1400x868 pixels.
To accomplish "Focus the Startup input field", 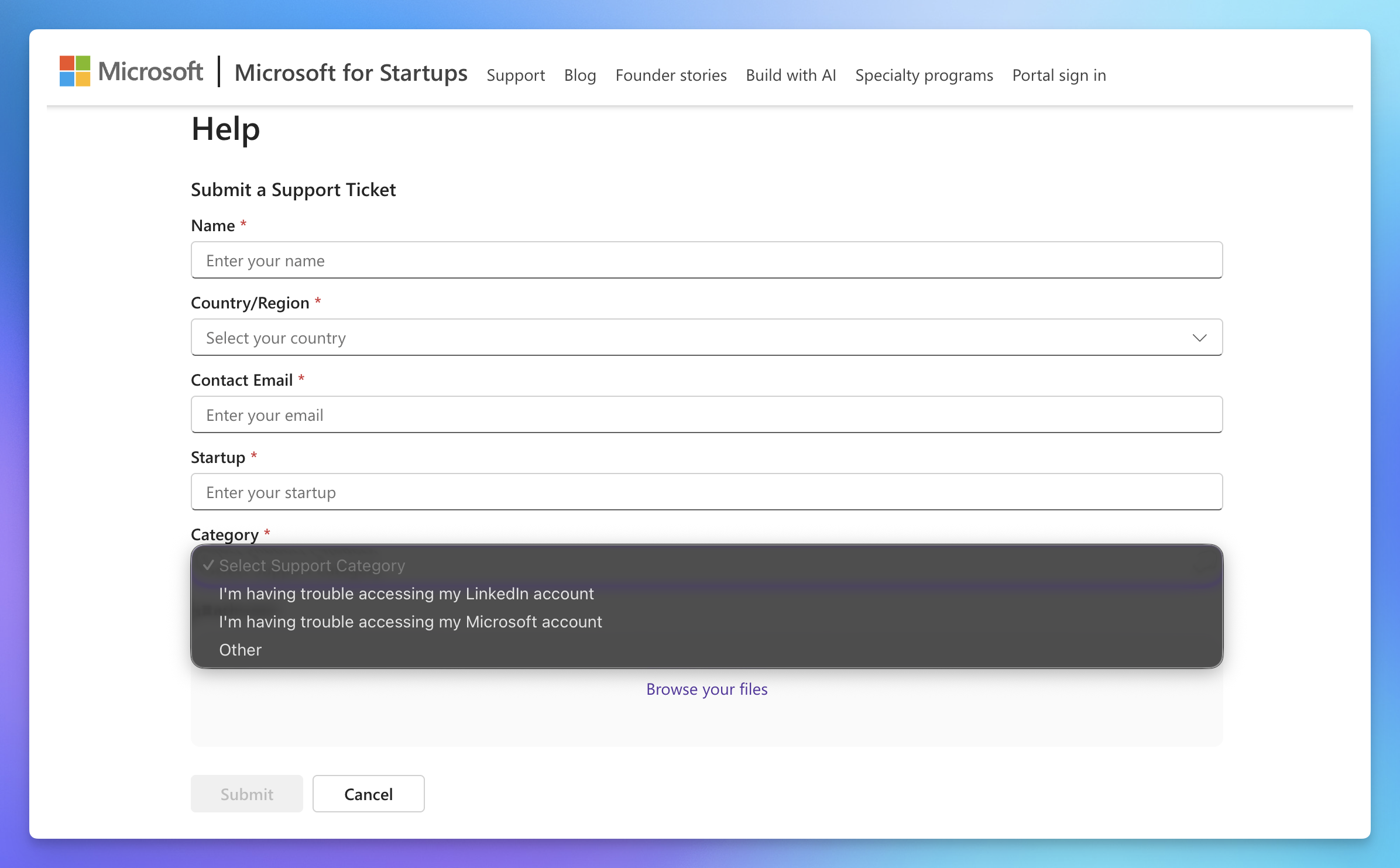I will pos(706,492).
